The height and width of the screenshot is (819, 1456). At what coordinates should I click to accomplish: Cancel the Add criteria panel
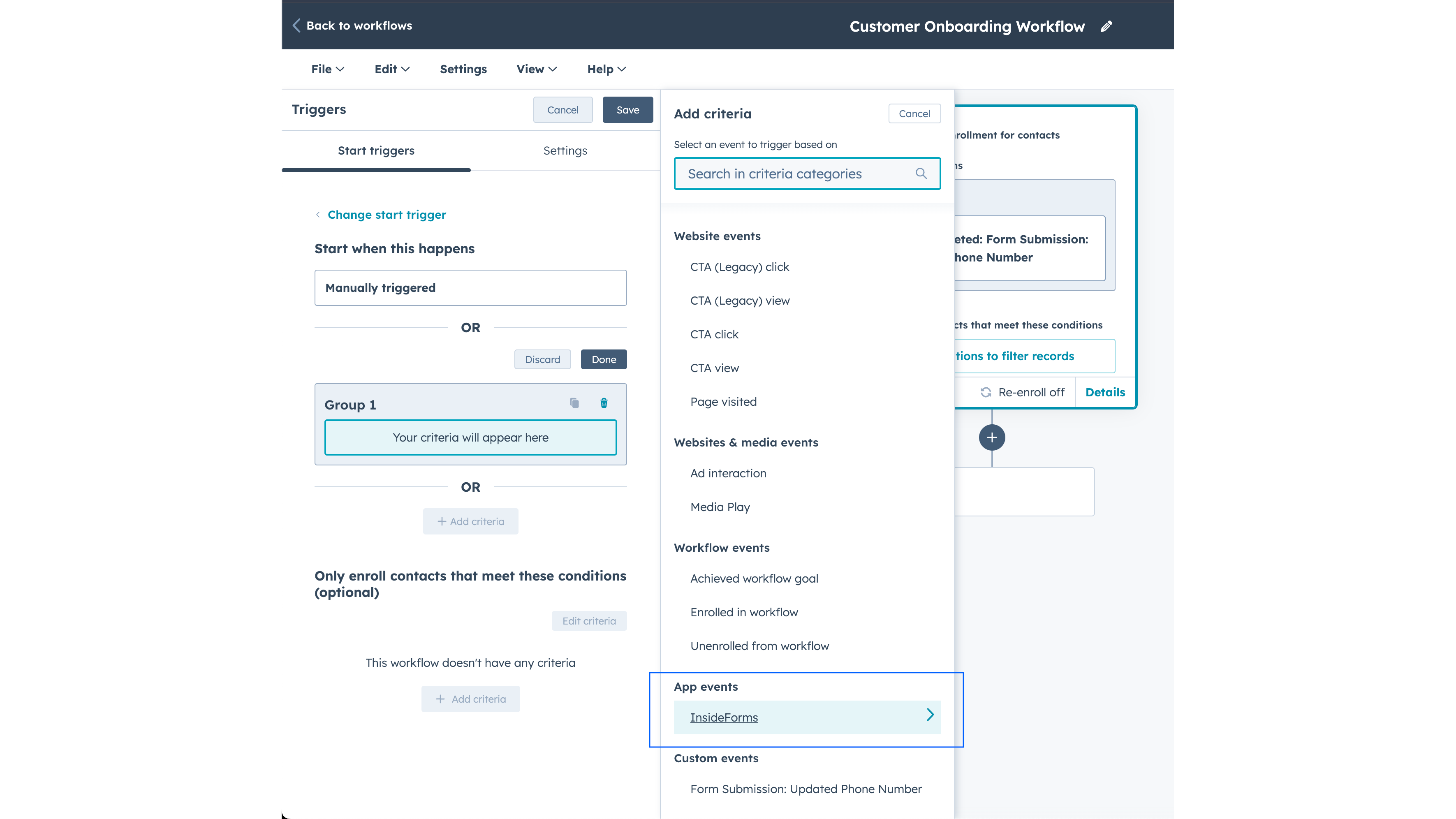(914, 113)
